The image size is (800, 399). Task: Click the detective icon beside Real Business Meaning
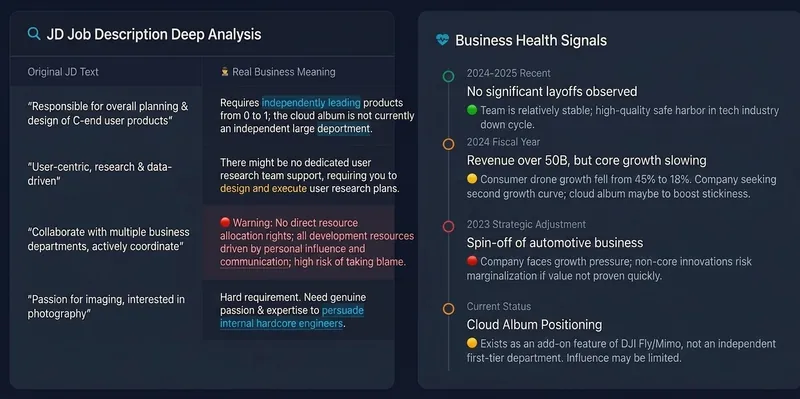224,72
